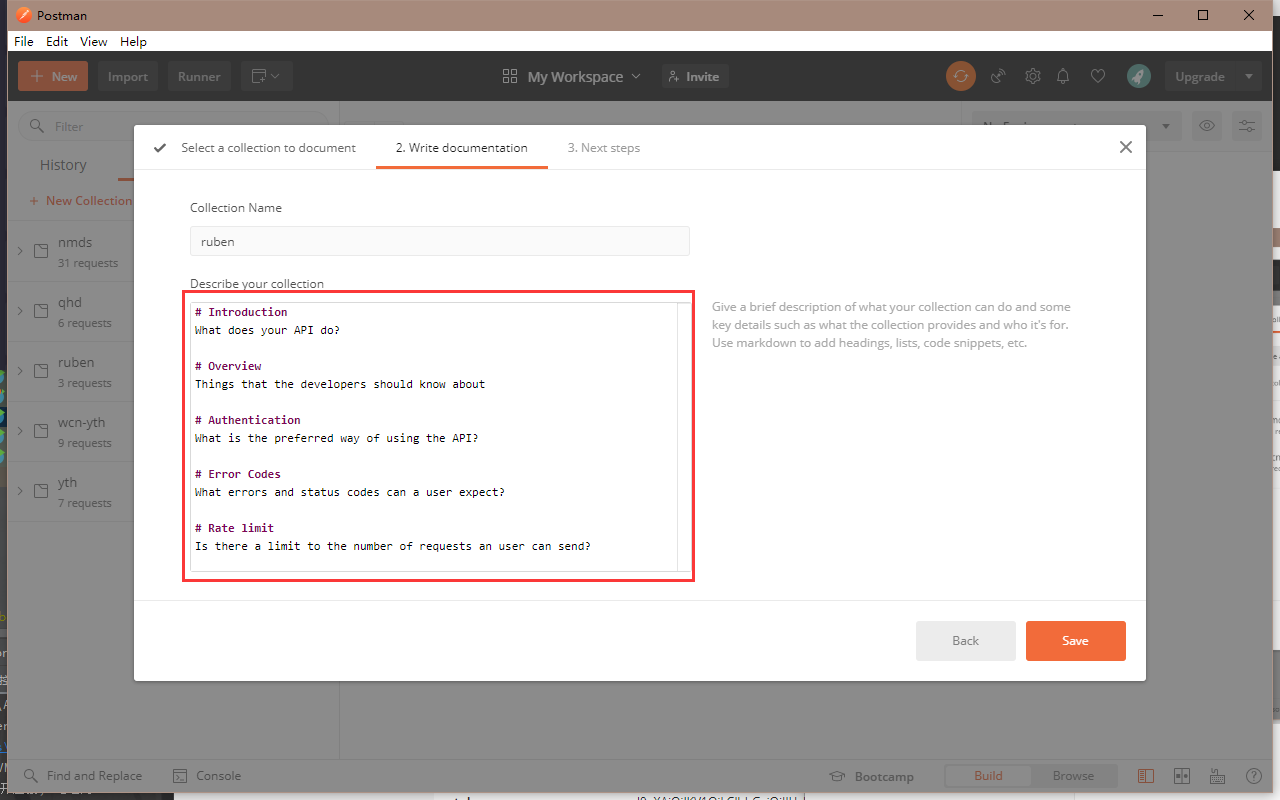This screenshot has width=1280, height=800.
Task: Click the environment quick look eye icon
Action: point(1208,126)
